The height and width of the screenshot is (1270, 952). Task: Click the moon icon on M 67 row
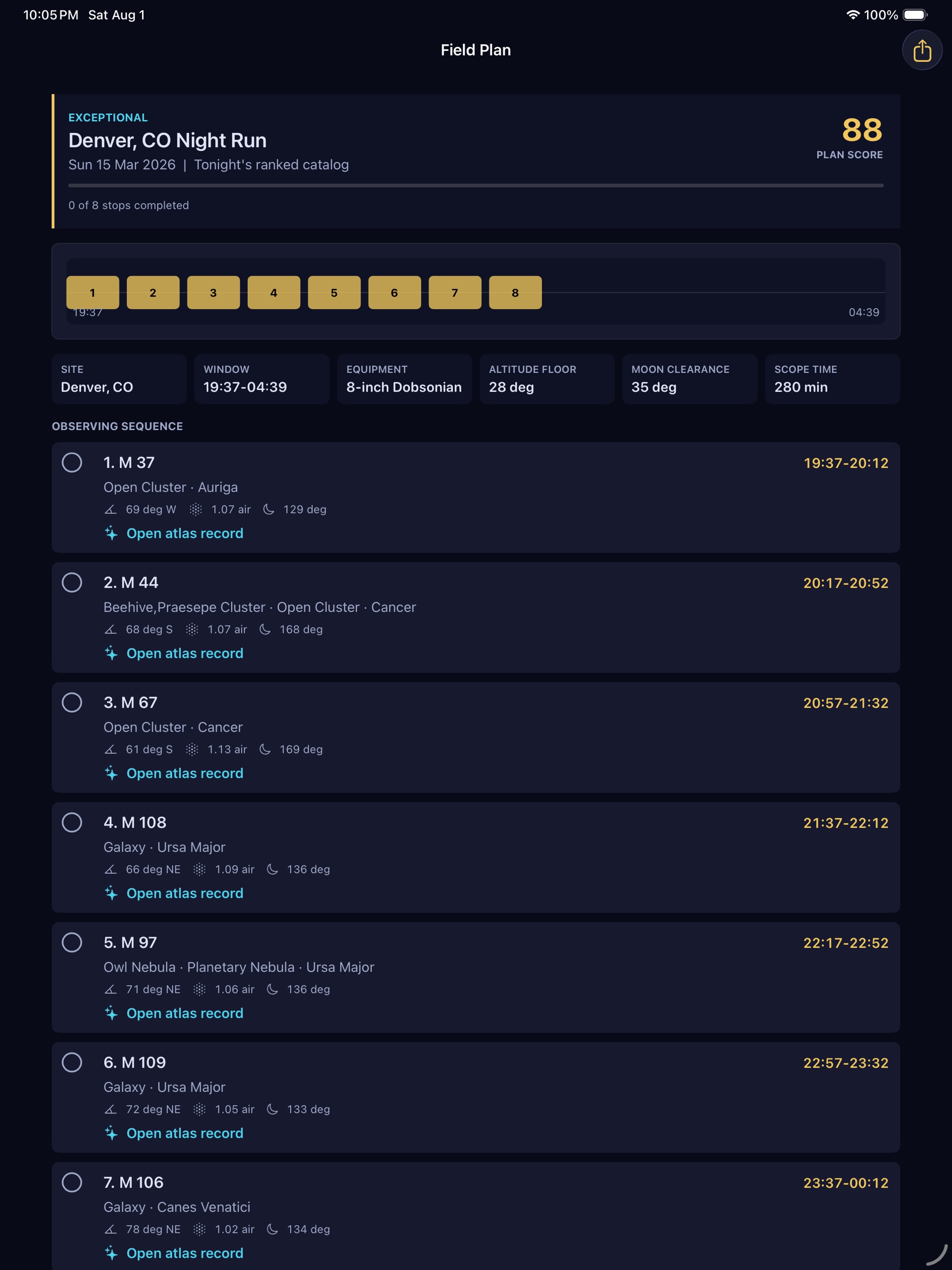[265, 750]
